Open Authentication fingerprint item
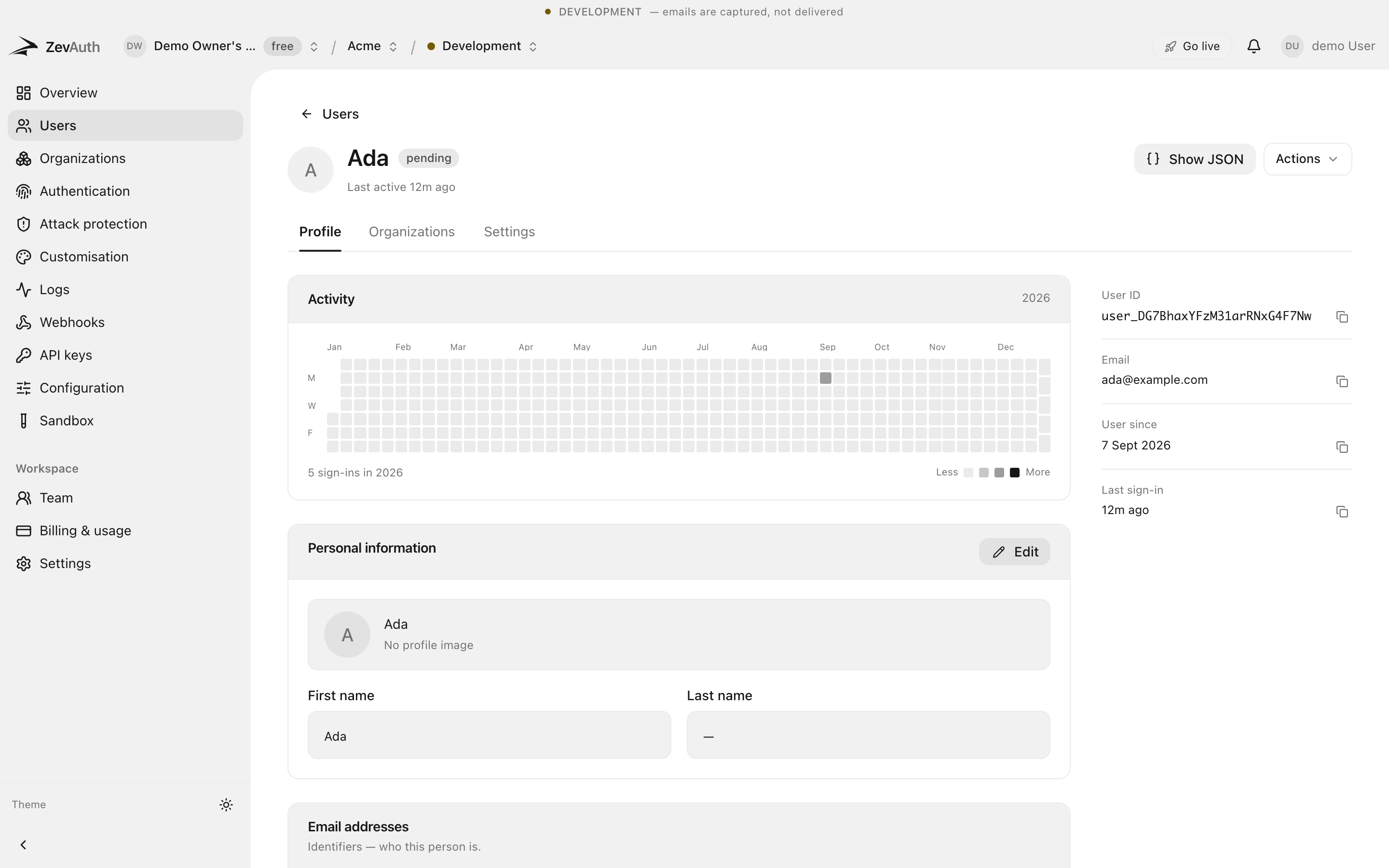The height and width of the screenshot is (868, 1389). click(125, 190)
